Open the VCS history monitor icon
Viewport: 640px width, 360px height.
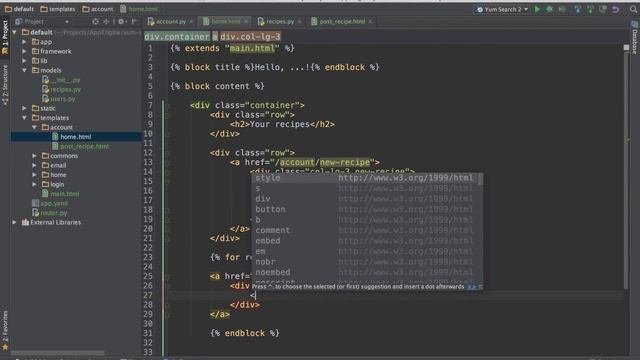pyautogui.click(x=603, y=9)
